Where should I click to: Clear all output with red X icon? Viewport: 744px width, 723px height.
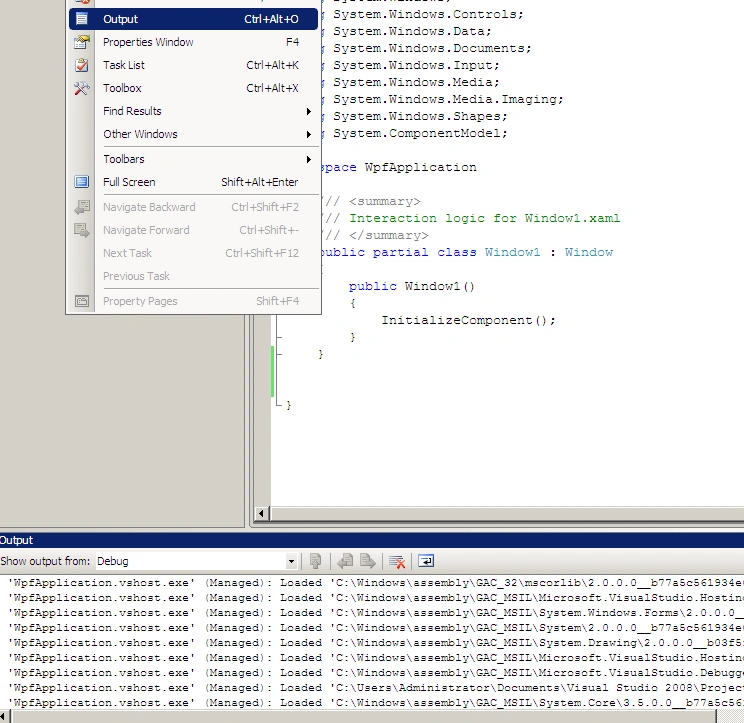[397, 561]
